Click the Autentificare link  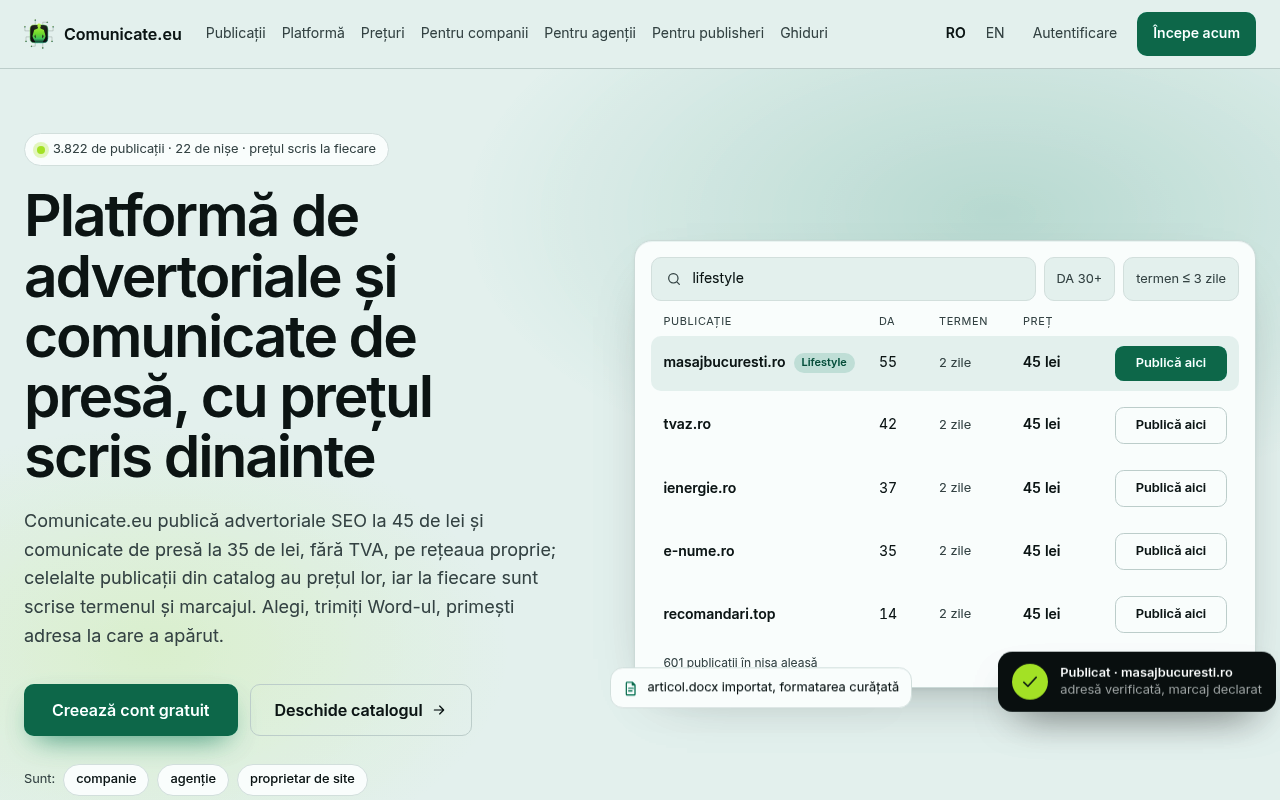[1075, 33]
